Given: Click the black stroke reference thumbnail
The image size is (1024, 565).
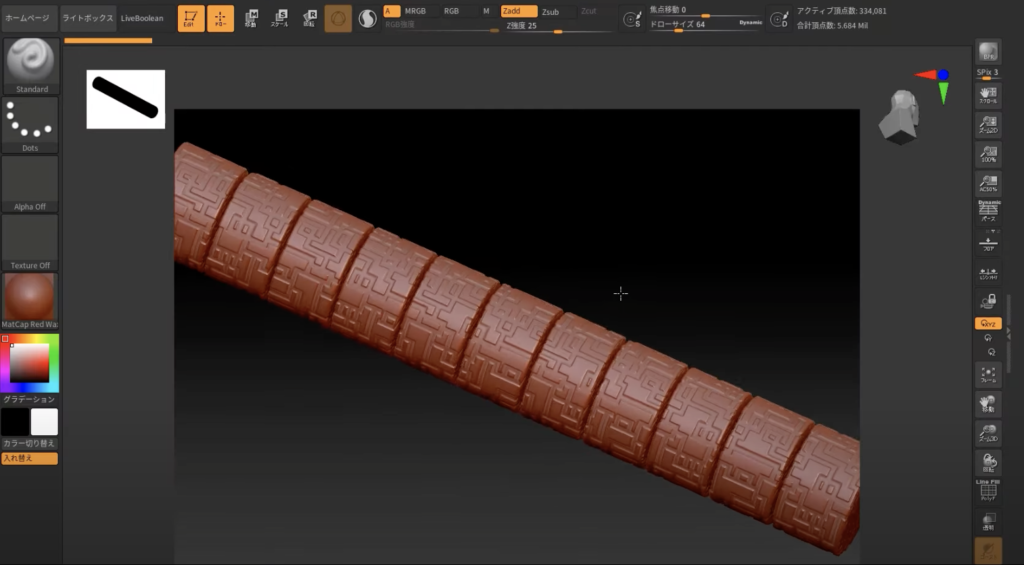Looking at the screenshot, I should pos(125,99).
